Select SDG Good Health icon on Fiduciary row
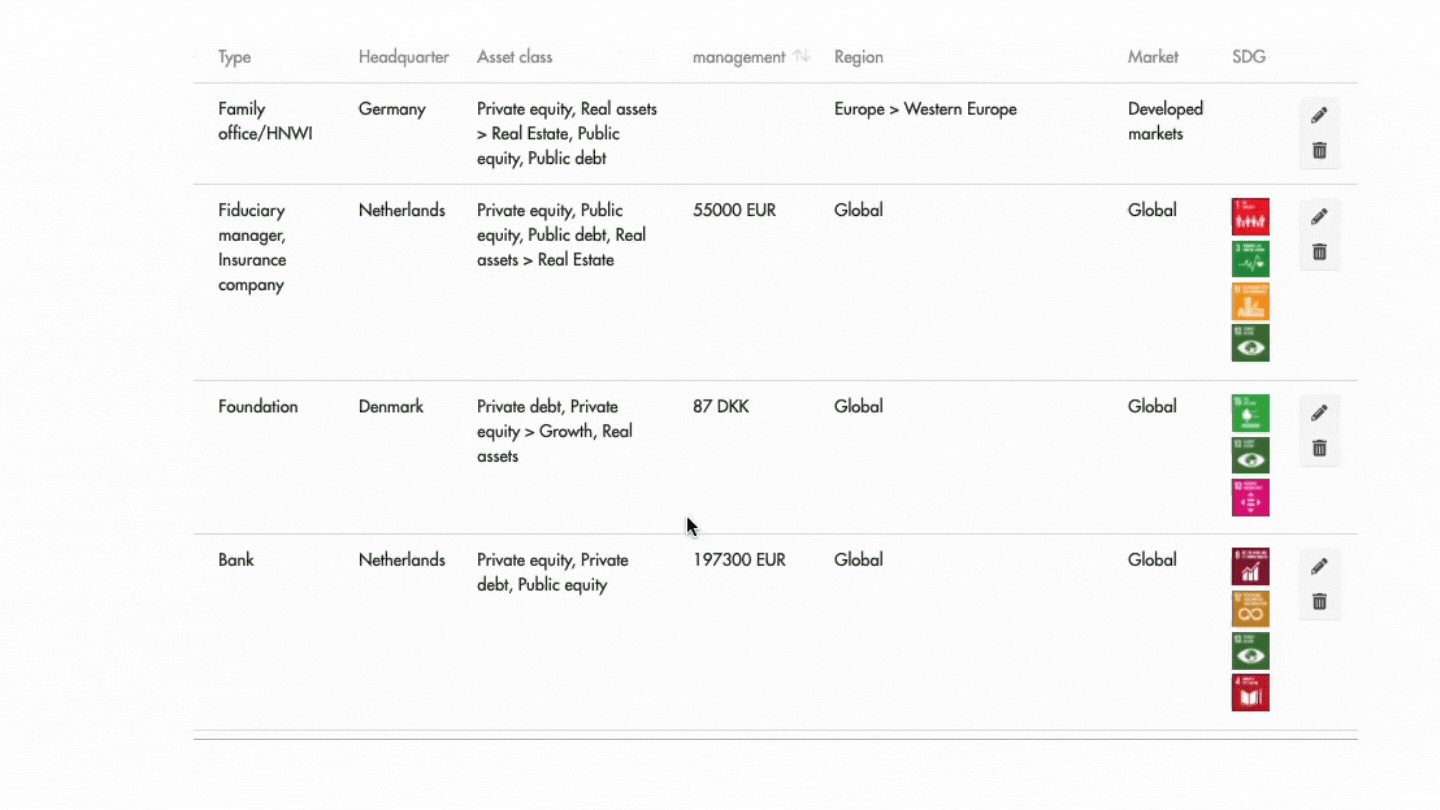1440x810 pixels. coord(1250,258)
